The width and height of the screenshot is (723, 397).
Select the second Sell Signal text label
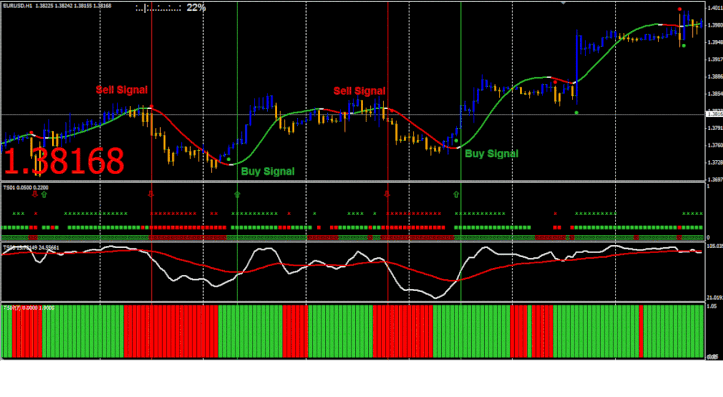(359, 91)
